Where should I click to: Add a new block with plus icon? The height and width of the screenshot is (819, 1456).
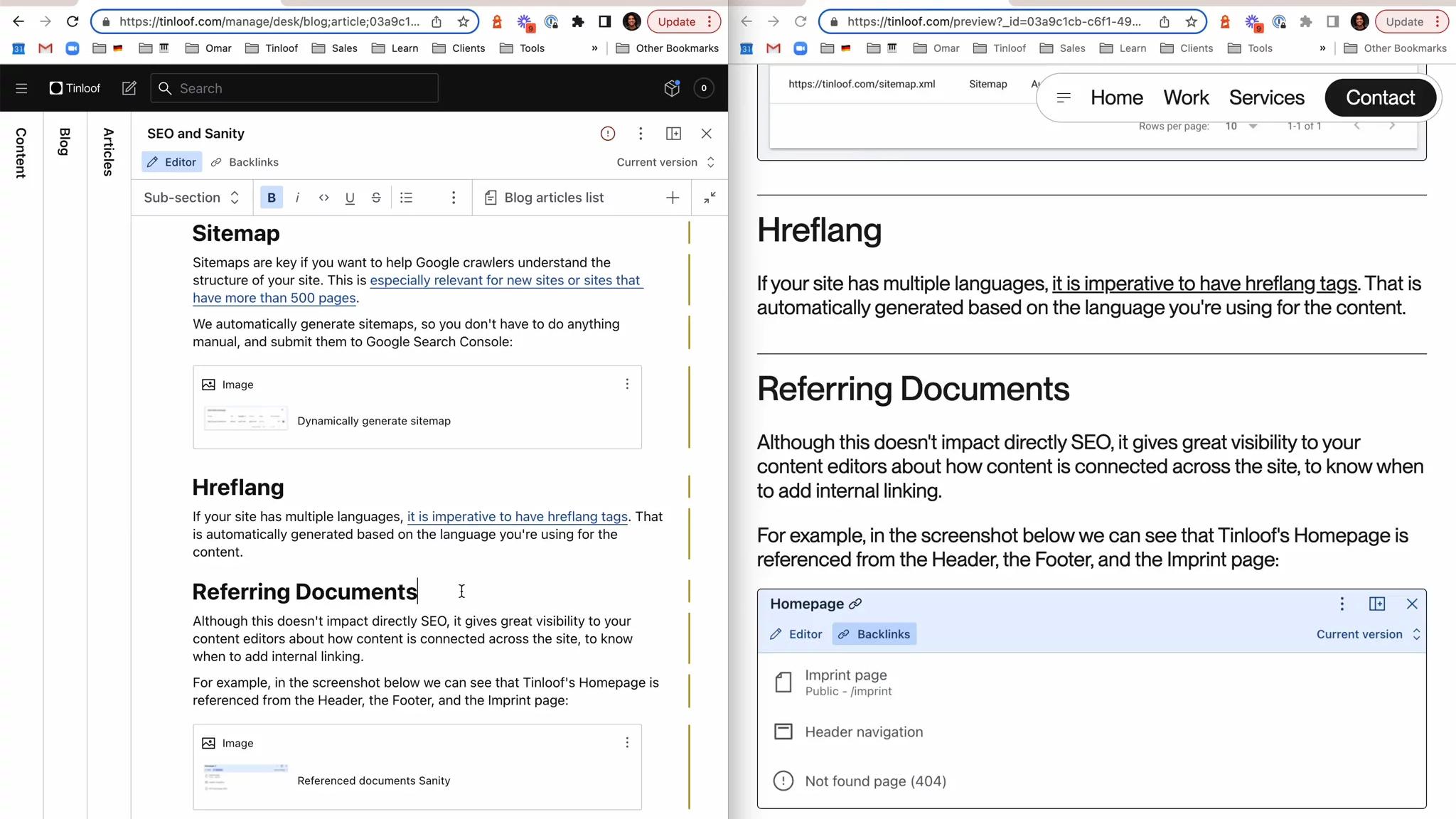coord(673,198)
